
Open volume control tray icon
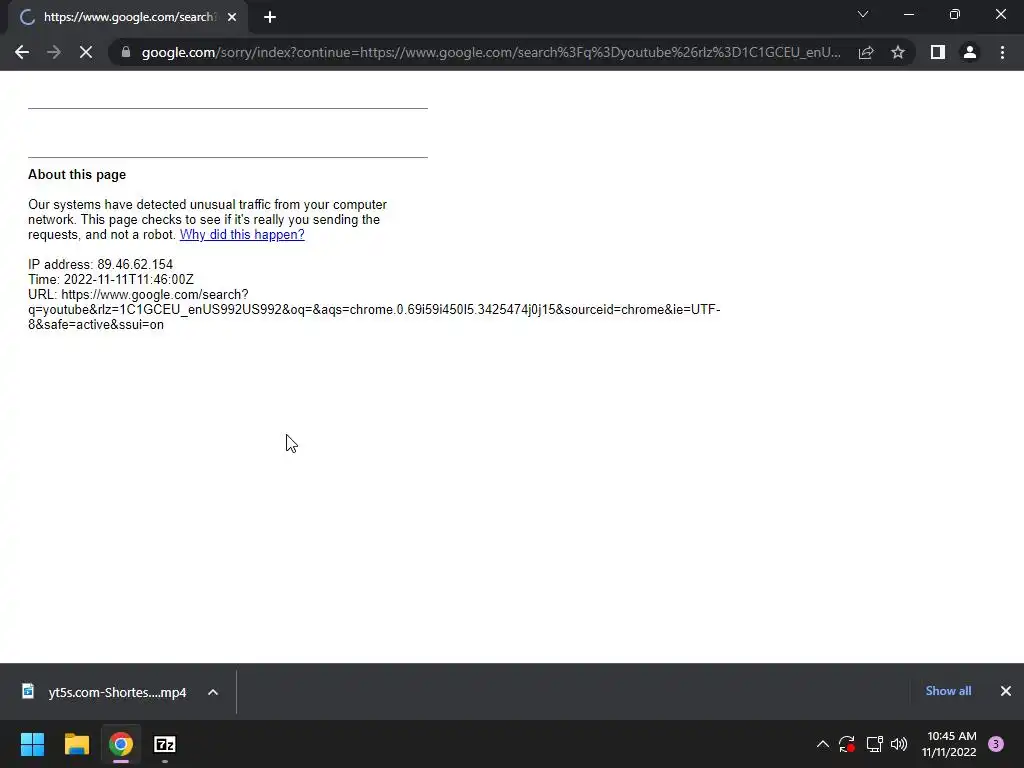[899, 744]
